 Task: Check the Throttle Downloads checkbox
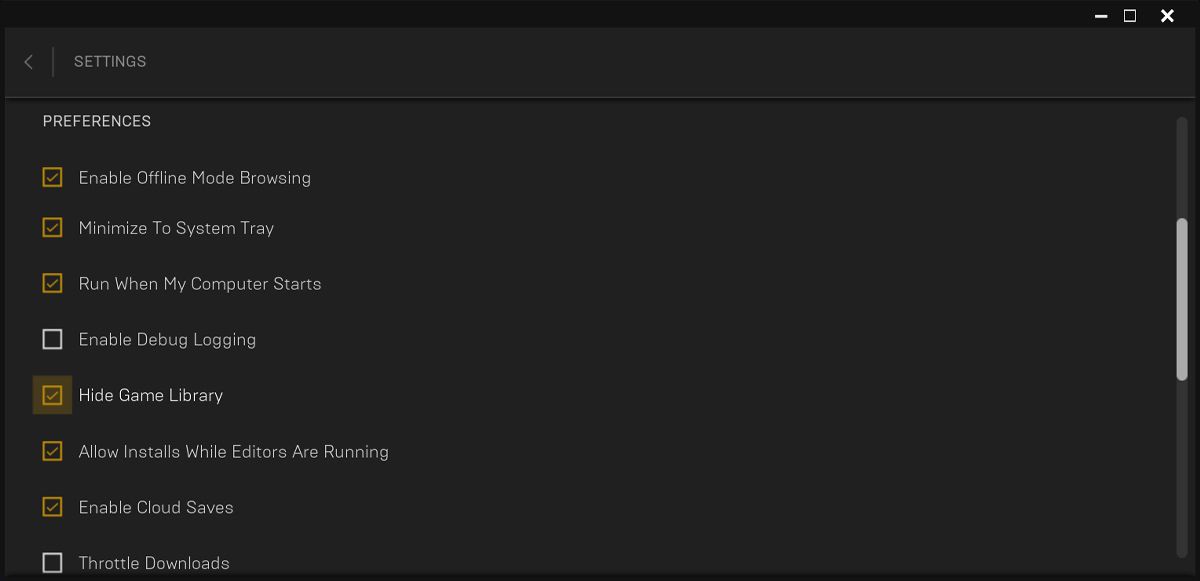pos(52,563)
